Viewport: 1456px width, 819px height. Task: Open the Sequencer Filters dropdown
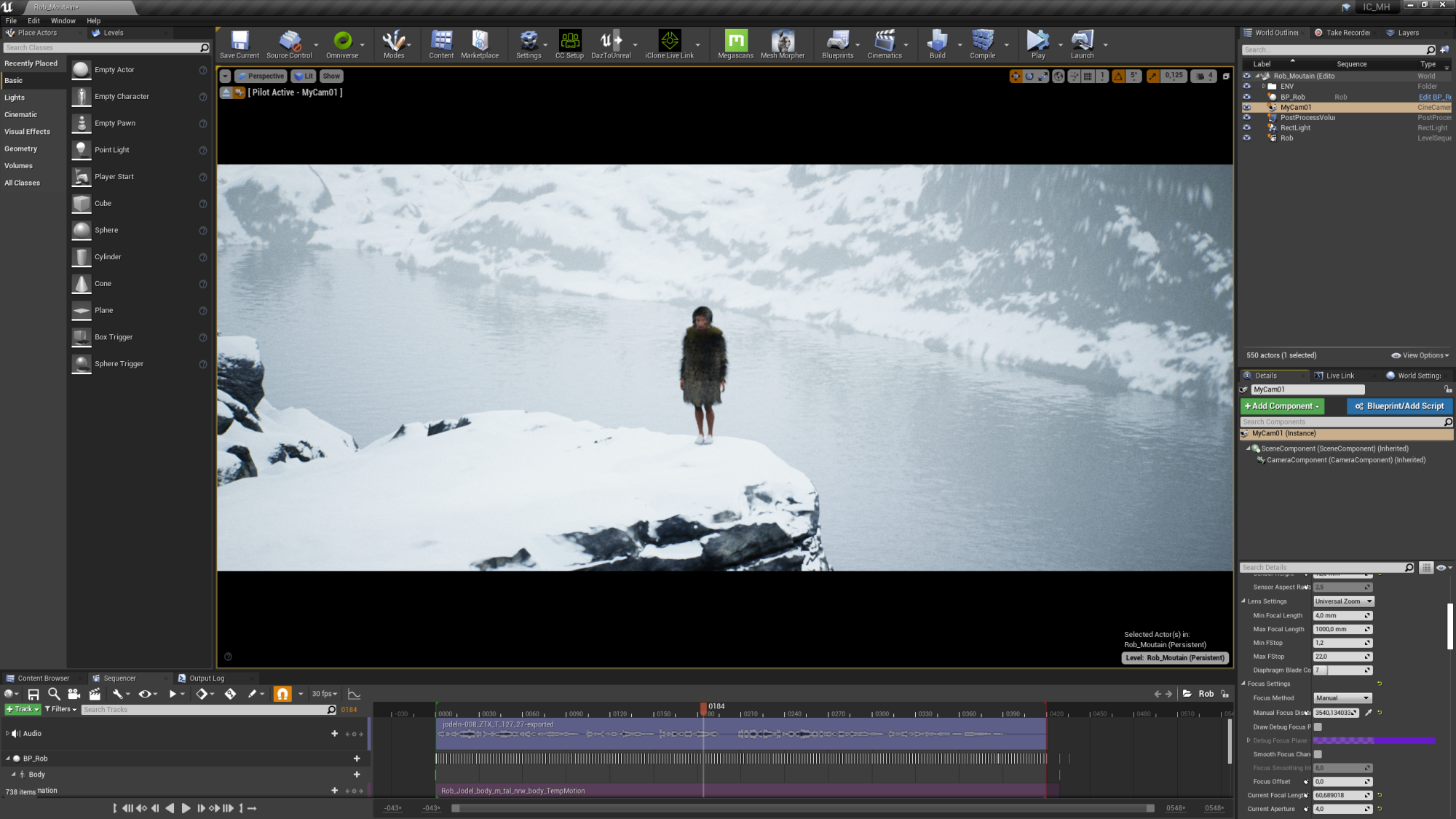click(60, 709)
